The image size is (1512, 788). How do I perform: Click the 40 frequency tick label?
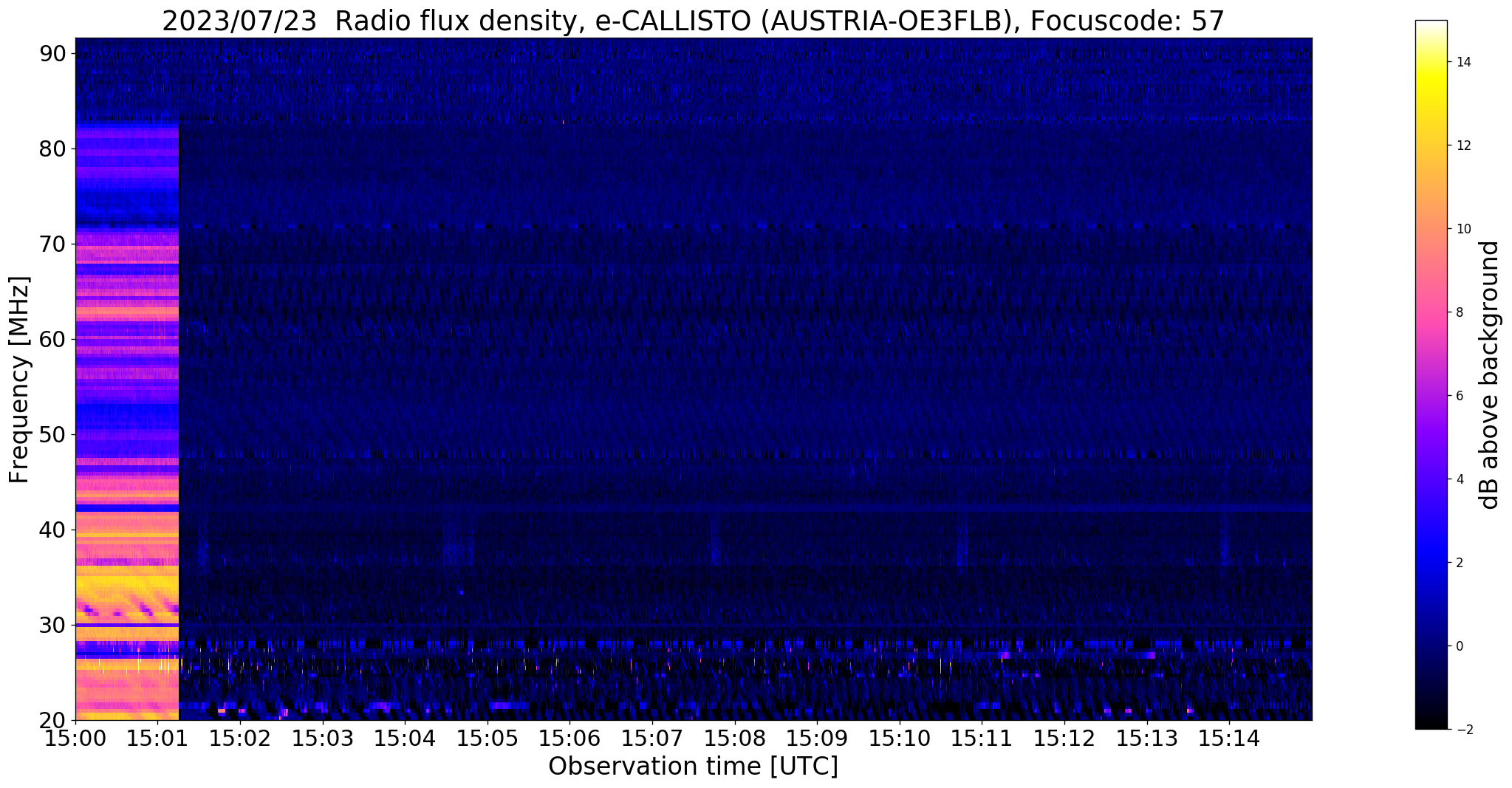tap(53, 530)
